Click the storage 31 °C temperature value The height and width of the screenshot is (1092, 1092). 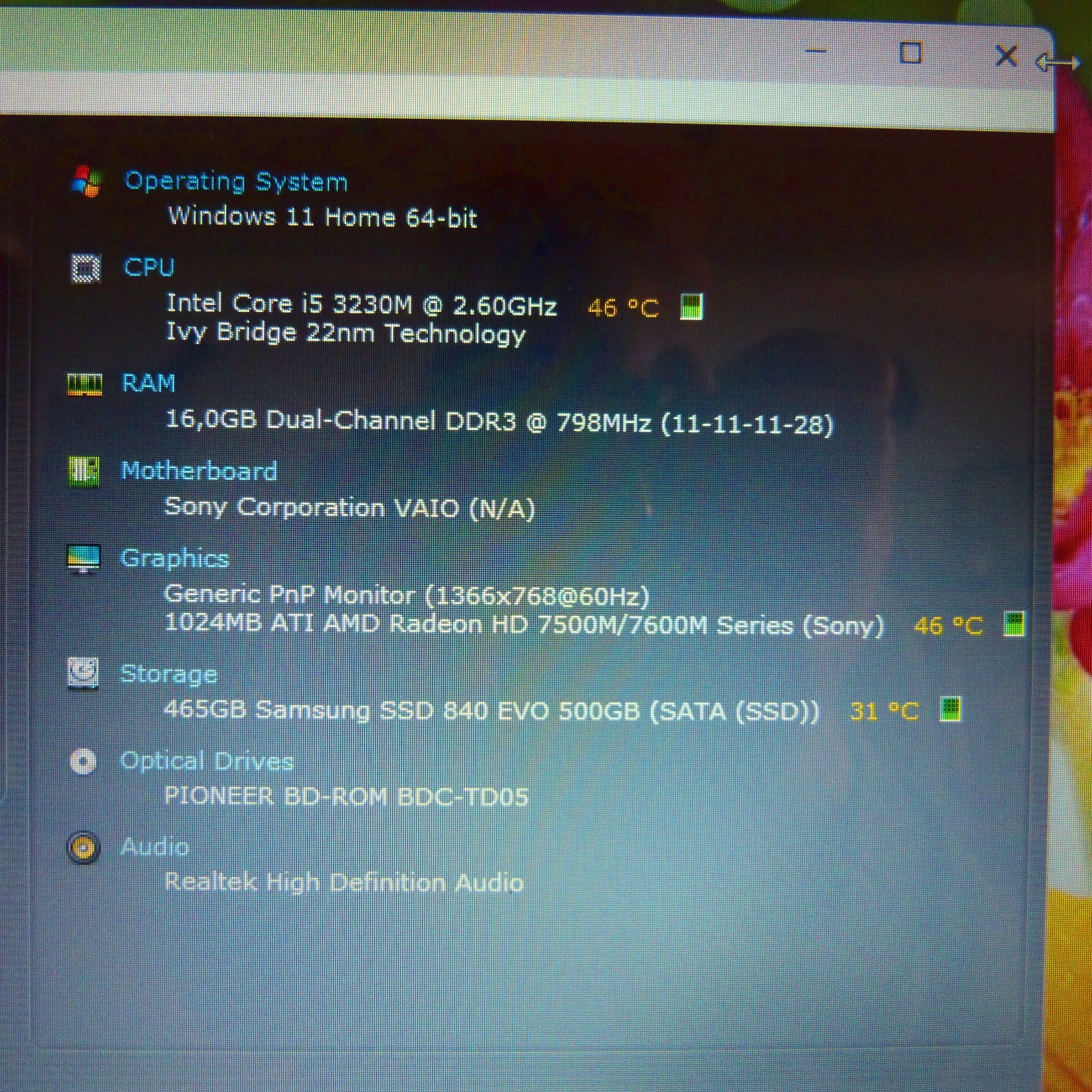click(x=885, y=711)
